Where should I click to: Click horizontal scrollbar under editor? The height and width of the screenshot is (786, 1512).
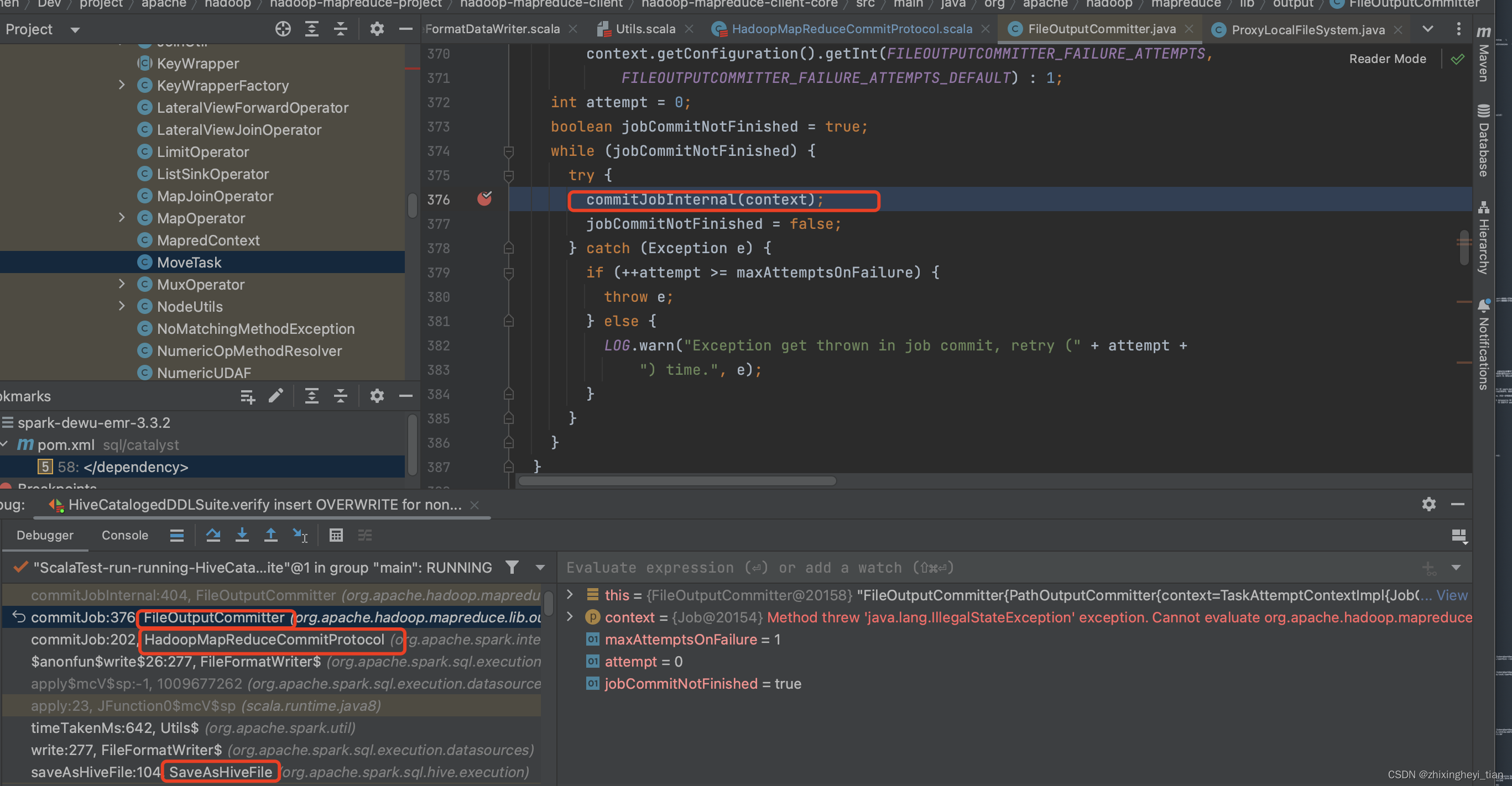tap(676, 481)
